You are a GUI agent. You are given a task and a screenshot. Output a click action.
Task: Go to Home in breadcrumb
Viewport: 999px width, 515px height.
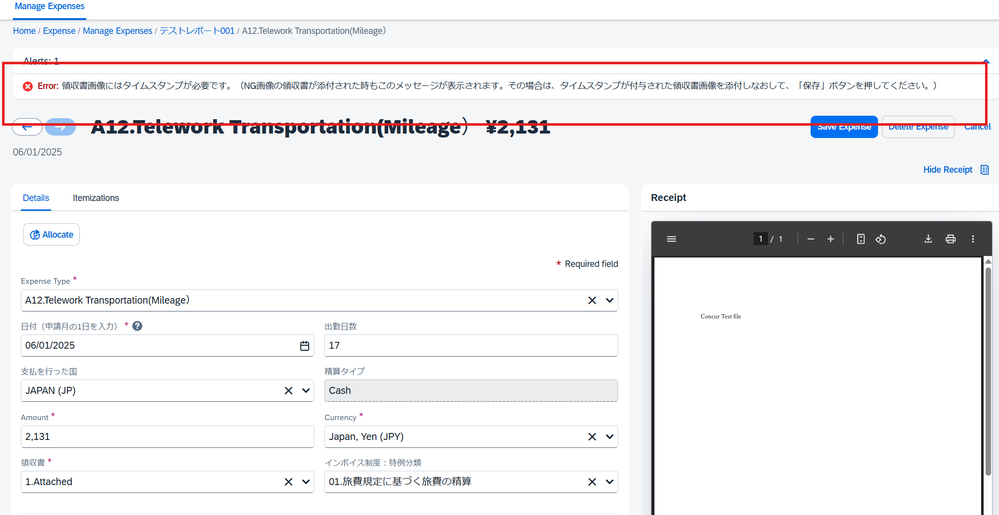[x=24, y=31]
